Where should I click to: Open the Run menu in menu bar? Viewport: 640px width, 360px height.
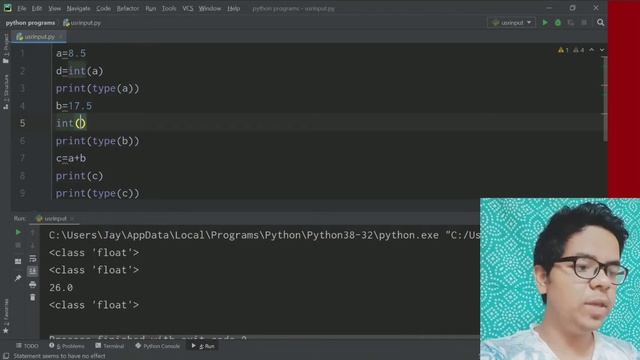(x=151, y=8)
